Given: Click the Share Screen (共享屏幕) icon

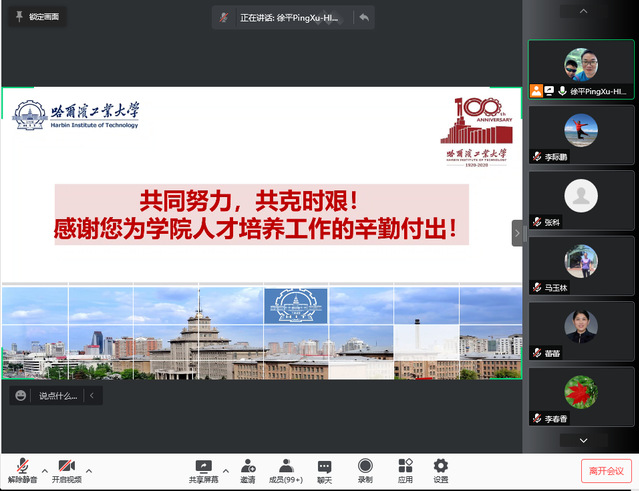Looking at the screenshot, I should click(x=204, y=468).
